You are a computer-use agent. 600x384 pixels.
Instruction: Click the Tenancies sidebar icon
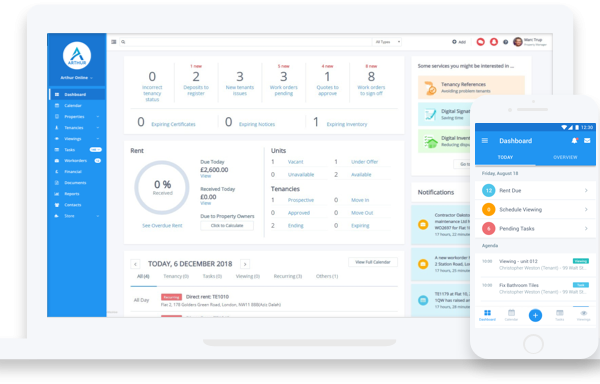(57, 128)
